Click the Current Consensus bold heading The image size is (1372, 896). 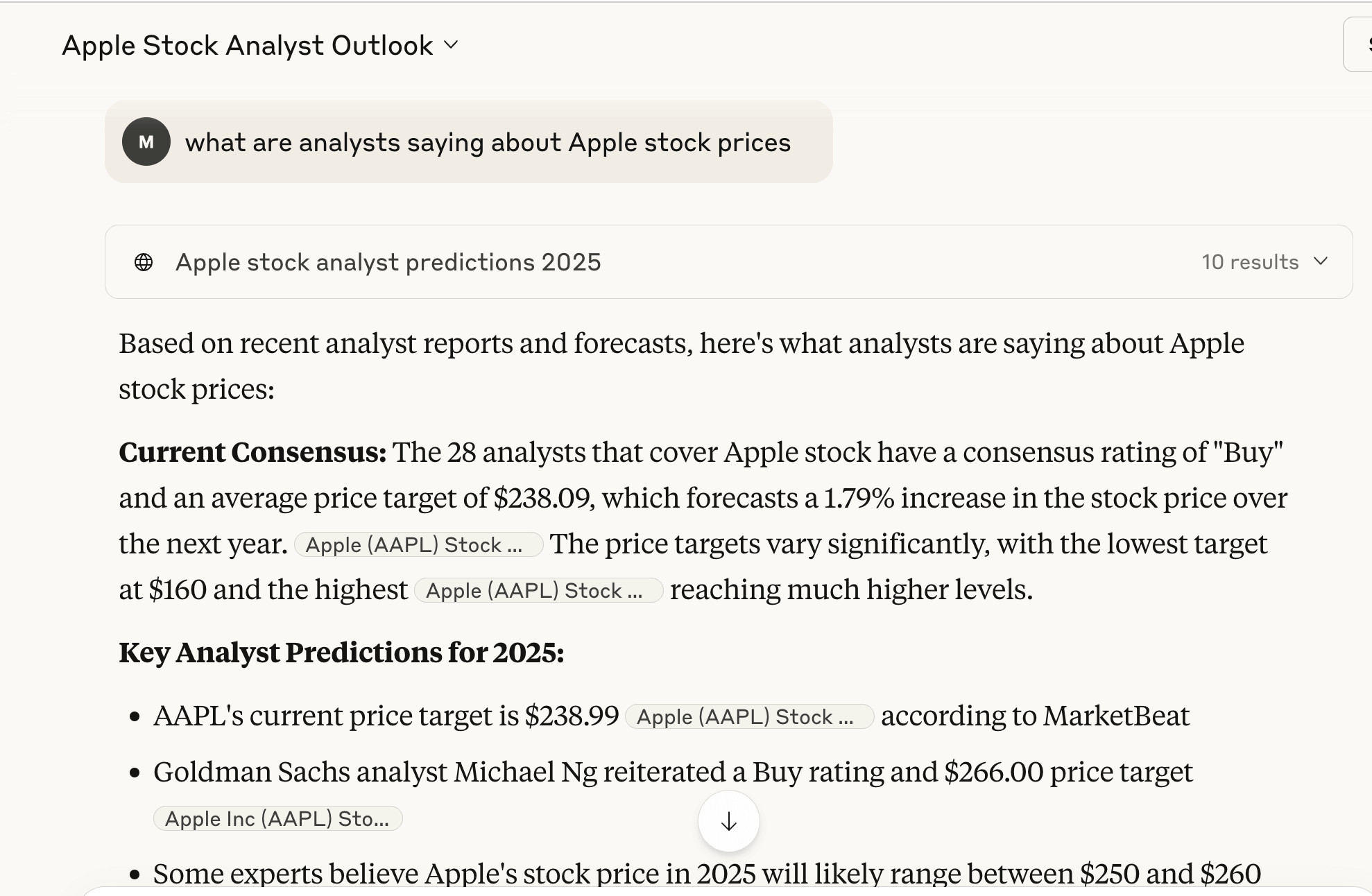pos(252,452)
